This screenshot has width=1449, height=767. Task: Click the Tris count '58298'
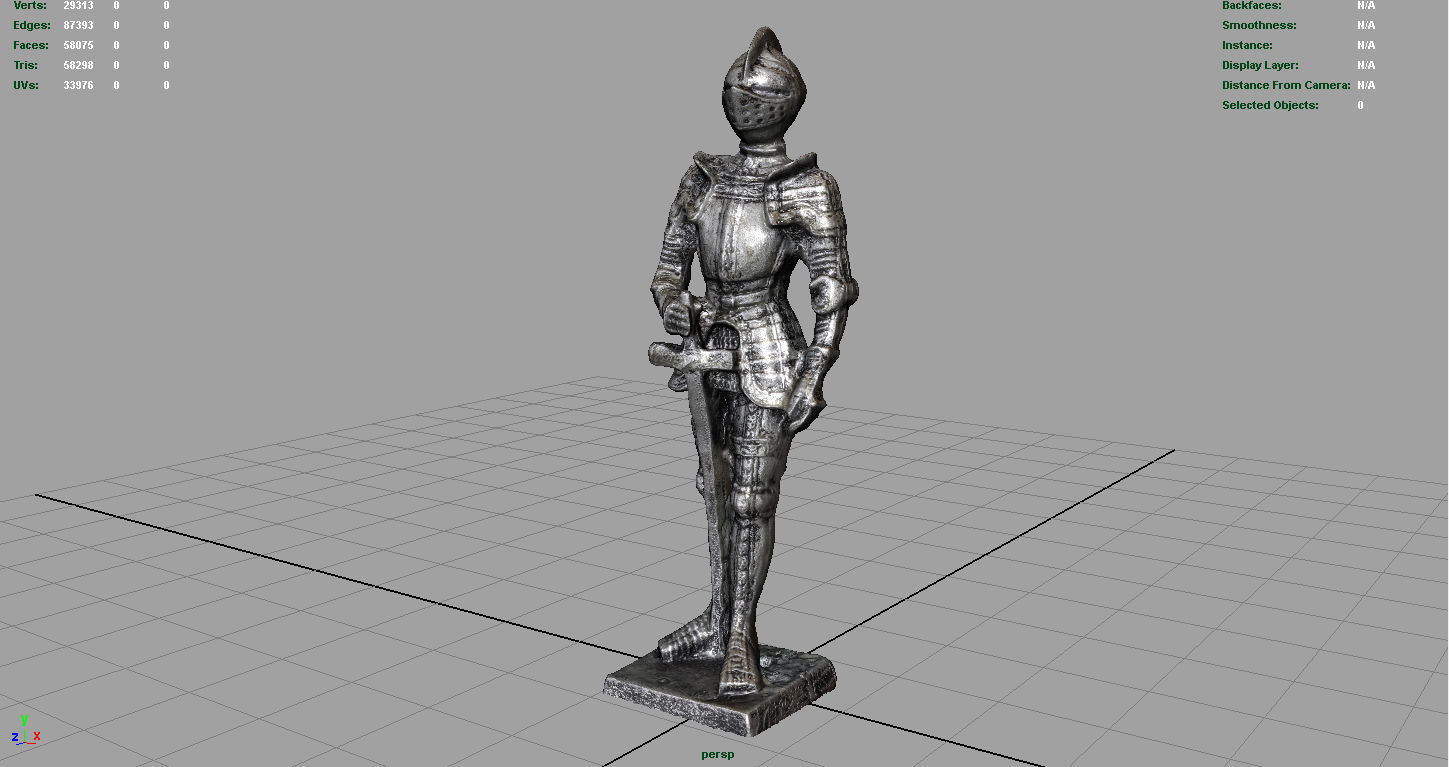coord(78,65)
